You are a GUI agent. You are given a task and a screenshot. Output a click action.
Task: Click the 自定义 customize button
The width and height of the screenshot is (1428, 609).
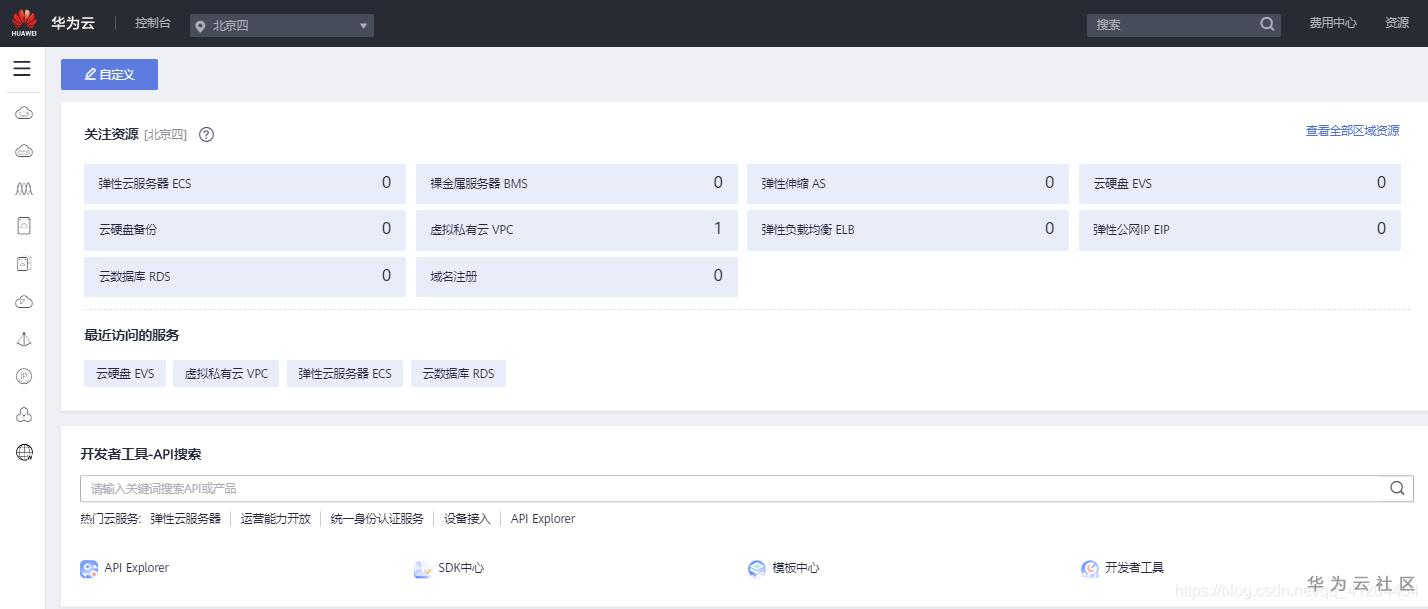pyautogui.click(x=109, y=74)
